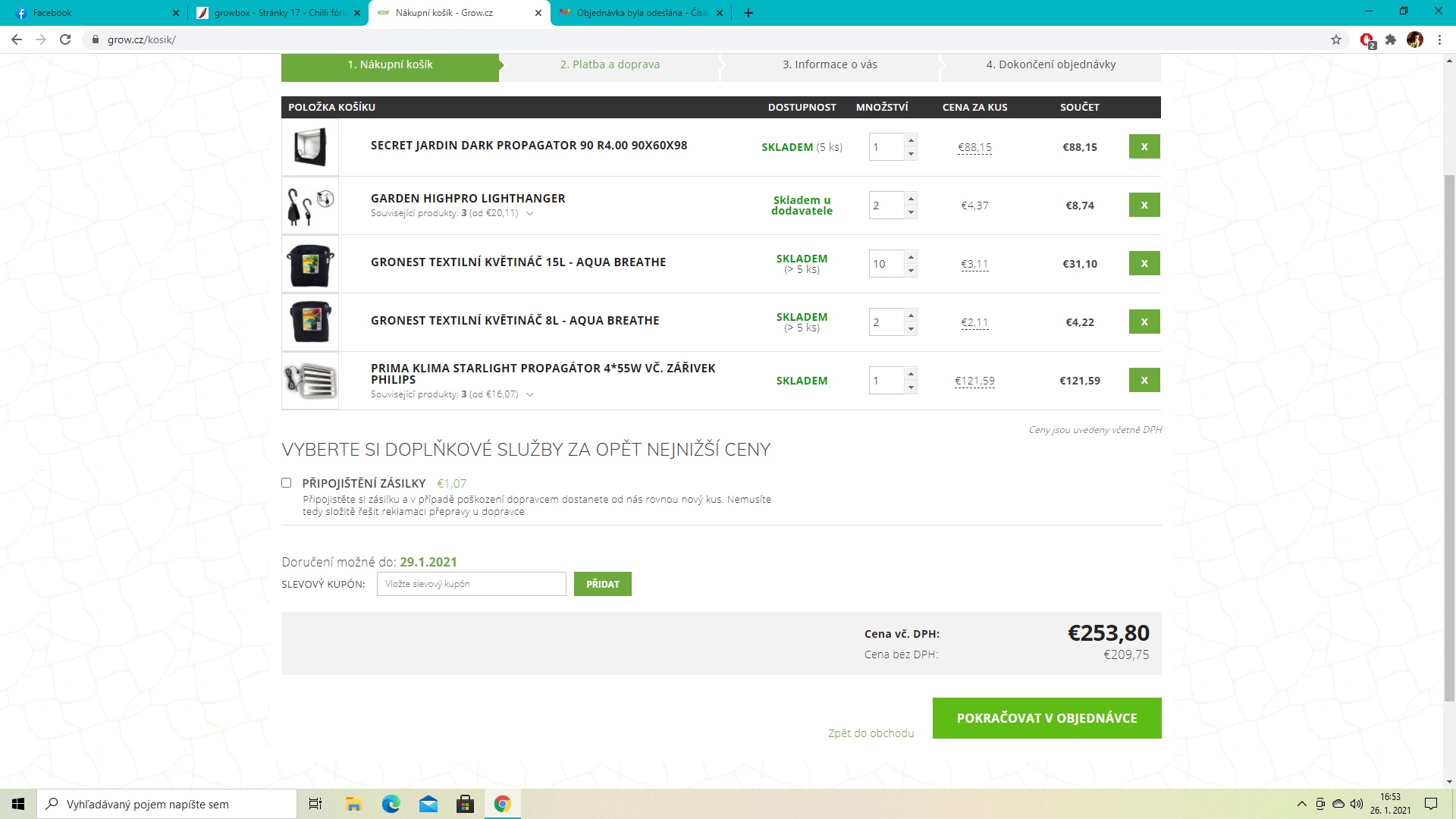Screen dimensions: 1456x819
Task: Click Přidat coupon button
Action: tap(602, 584)
